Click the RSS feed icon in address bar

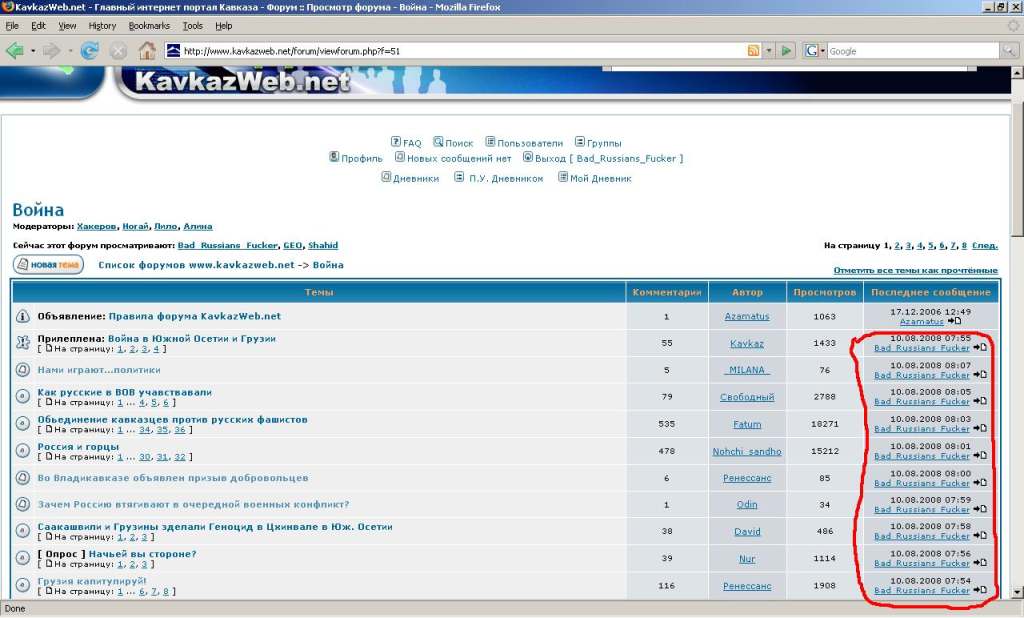point(753,50)
